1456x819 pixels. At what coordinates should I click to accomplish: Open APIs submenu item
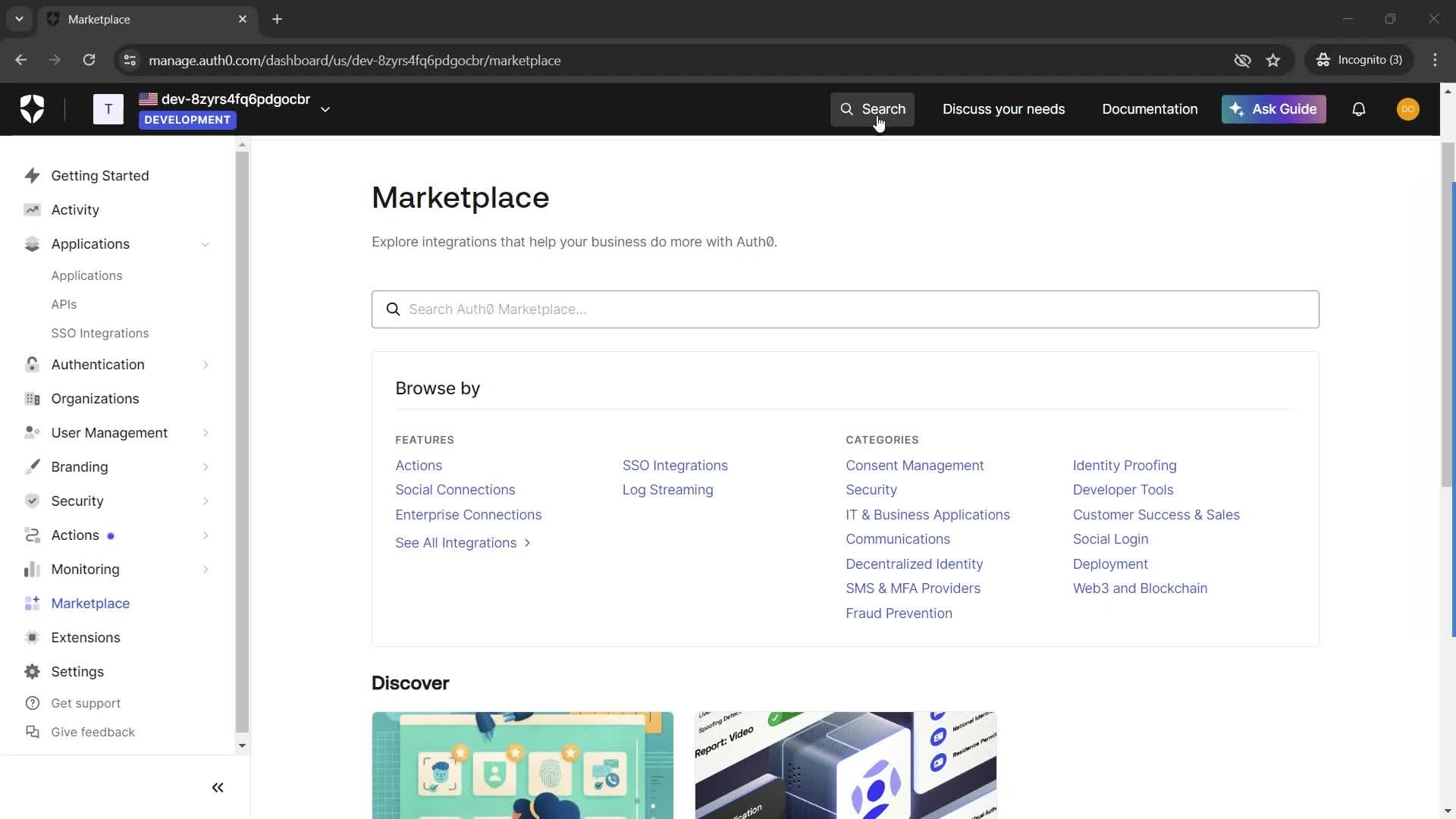coord(64,305)
